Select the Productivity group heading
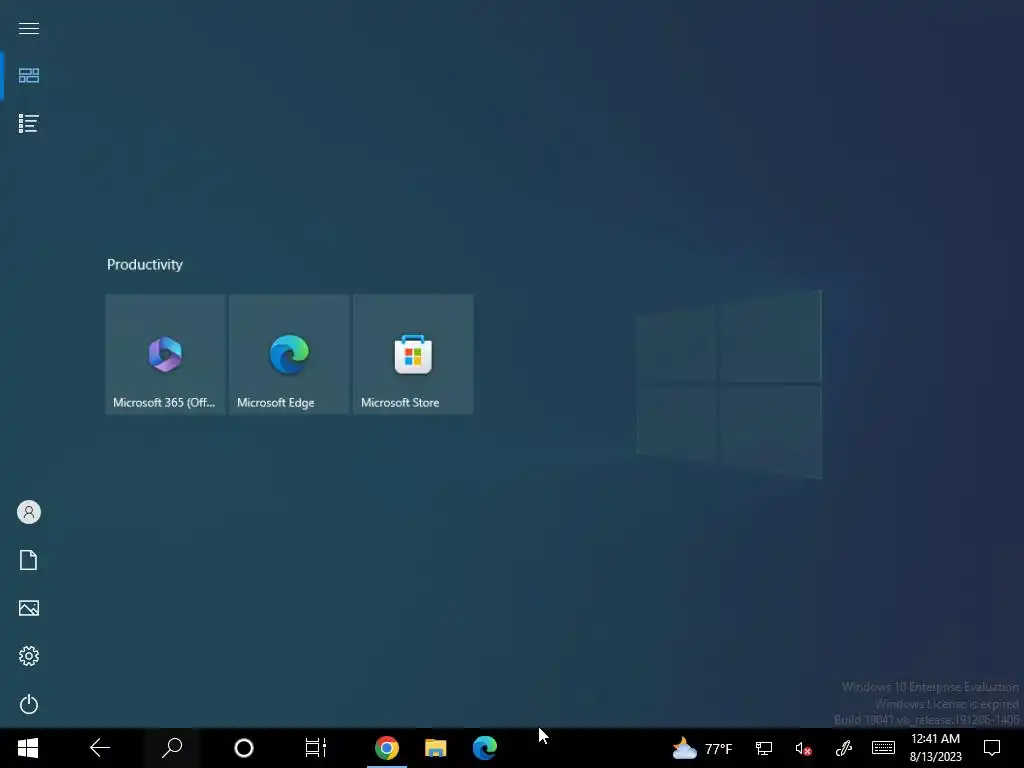Image resolution: width=1024 pixels, height=768 pixels. 145,264
